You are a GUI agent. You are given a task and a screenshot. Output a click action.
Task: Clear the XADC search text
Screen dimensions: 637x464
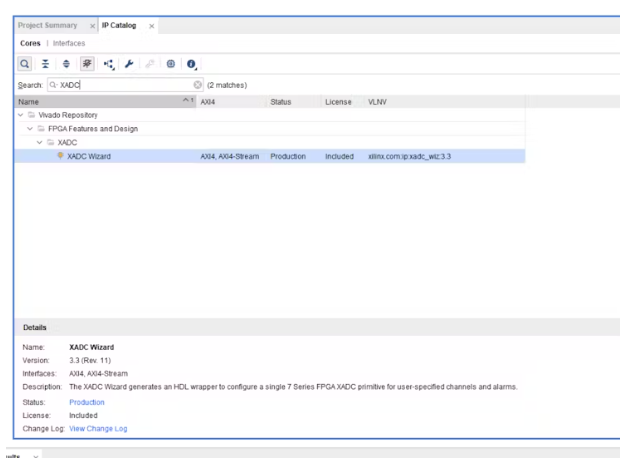tap(198, 85)
